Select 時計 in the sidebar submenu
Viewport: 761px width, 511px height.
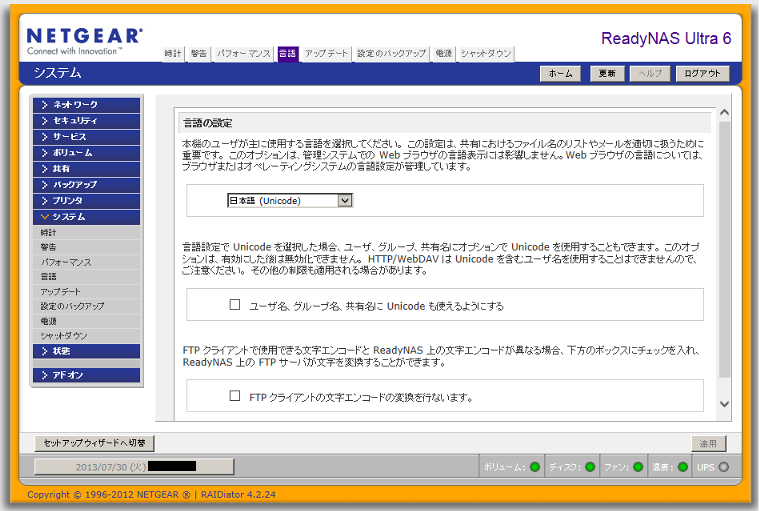(x=86, y=232)
